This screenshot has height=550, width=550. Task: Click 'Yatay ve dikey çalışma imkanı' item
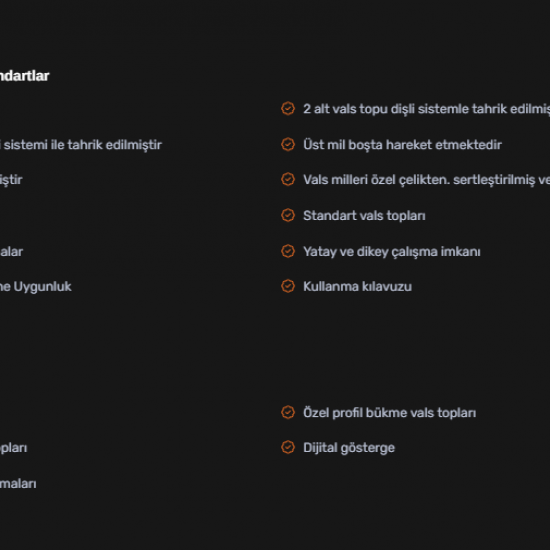point(391,251)
